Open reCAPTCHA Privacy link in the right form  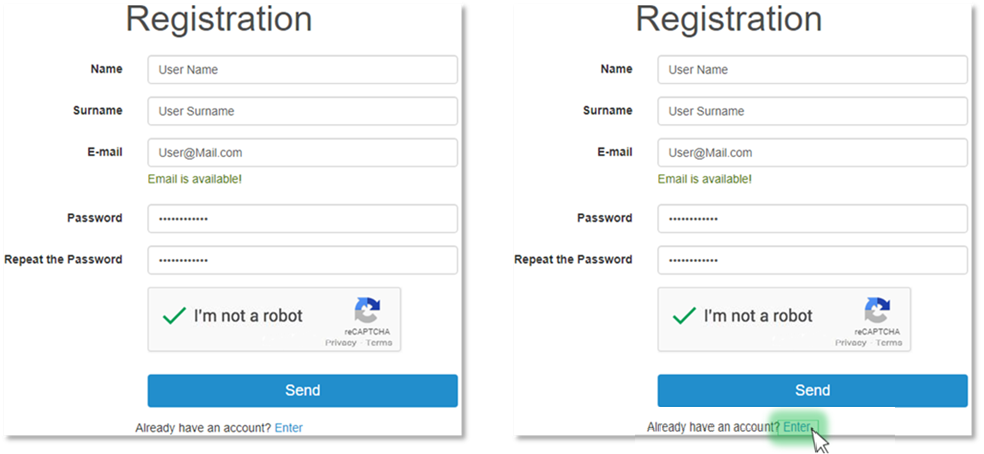point(850,343)
